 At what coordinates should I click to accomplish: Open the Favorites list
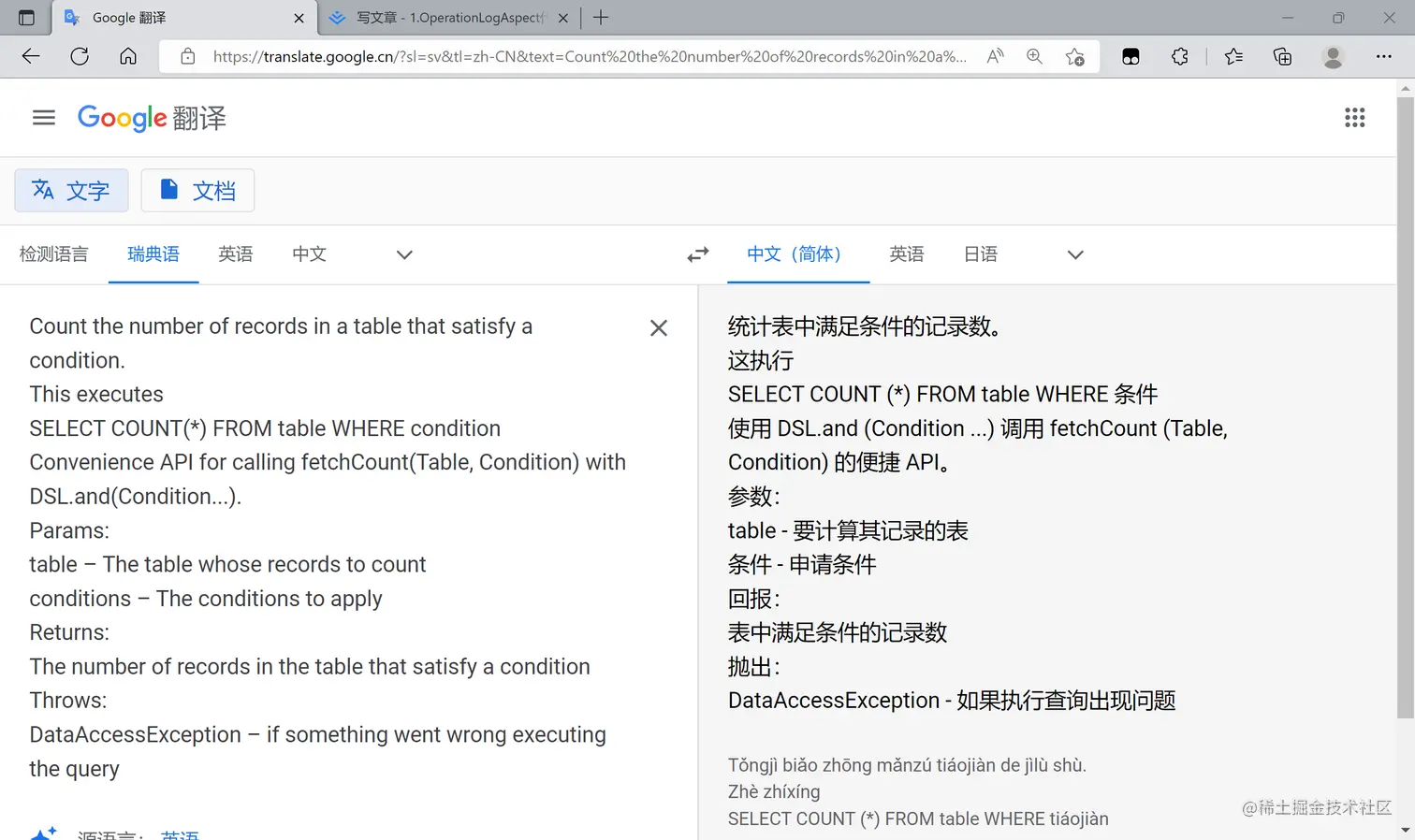pyautogui.click(x=1233, y=56)
